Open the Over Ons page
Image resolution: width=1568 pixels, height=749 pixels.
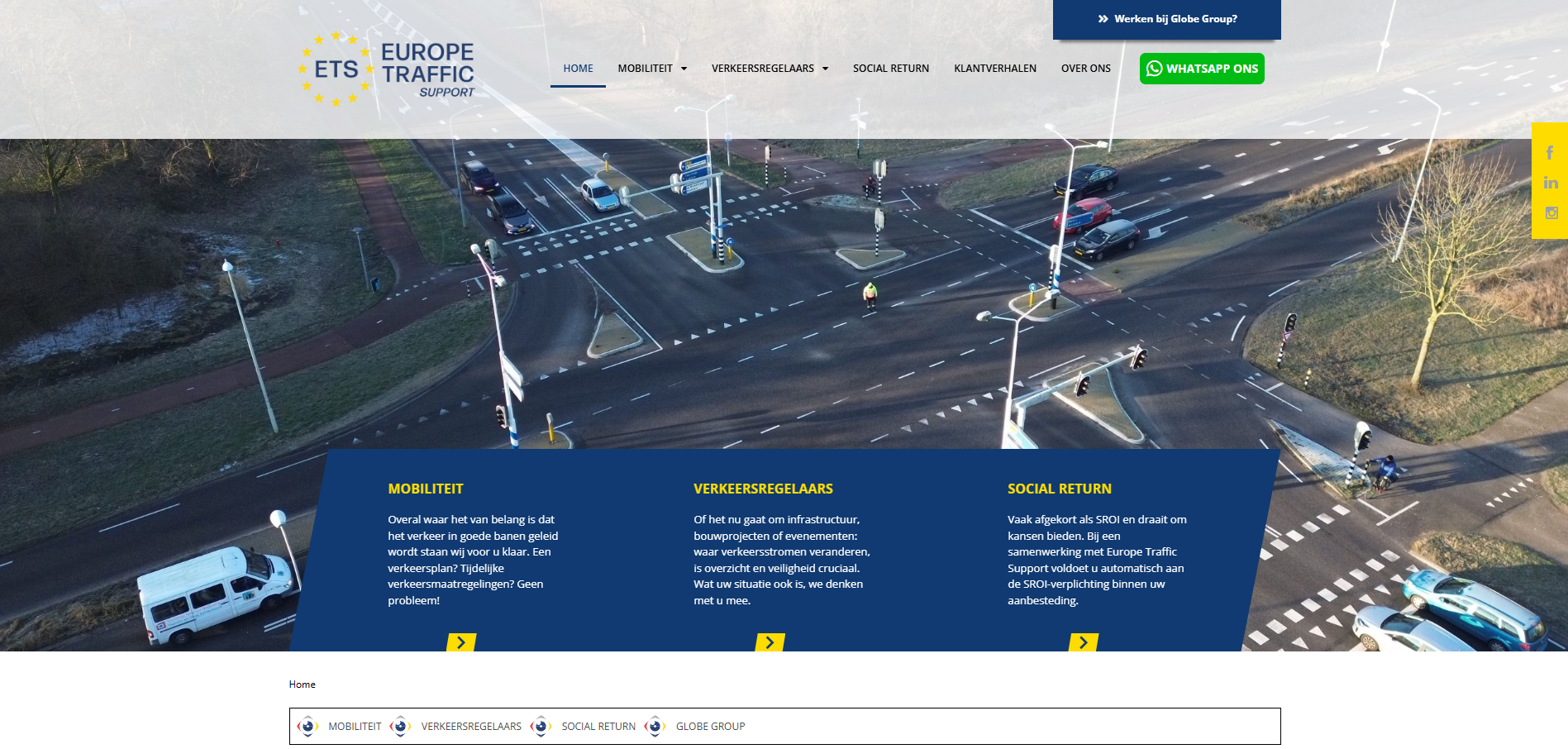[1085, 69]
